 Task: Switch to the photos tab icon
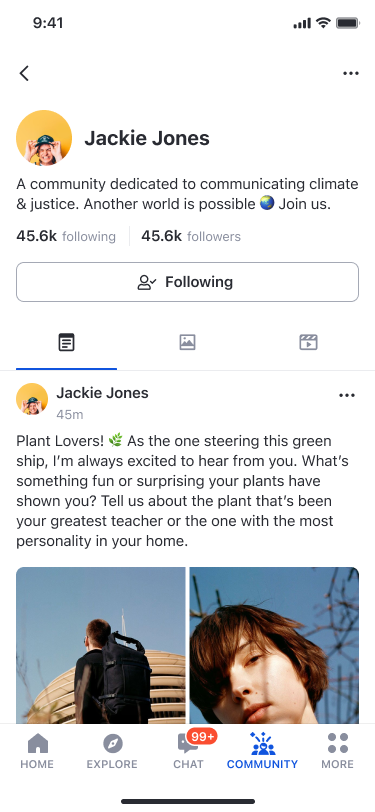coord(188,342)
